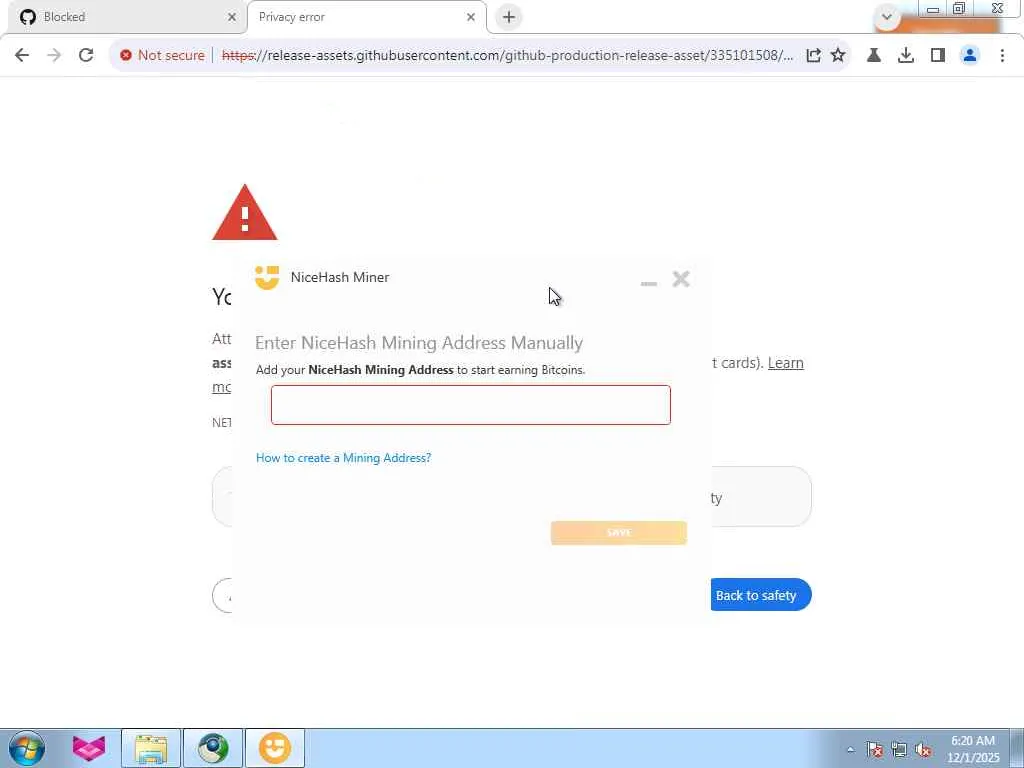1024x768 pixels.
Task: Click the NiceHash Miner taskbar icon
Action: pos(275,748)
